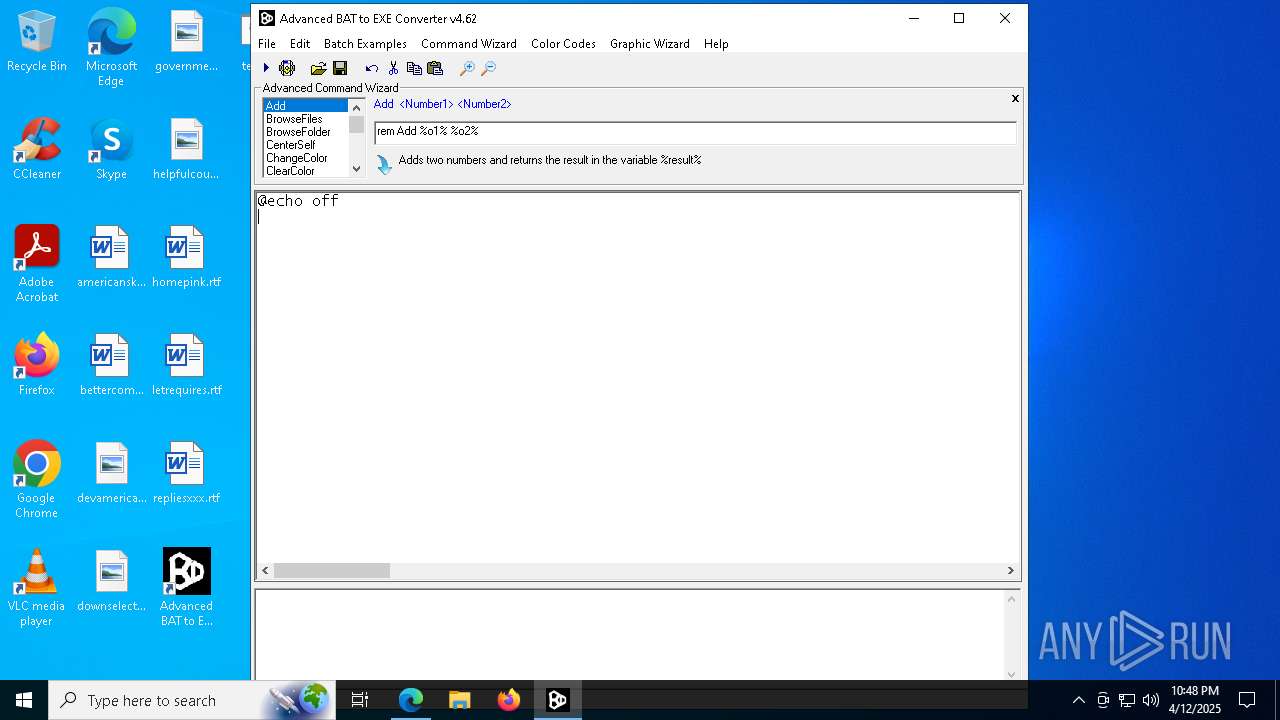Click editor horizontal scroll right arrow
1280x720 pixels.
tap(1011, 570)
